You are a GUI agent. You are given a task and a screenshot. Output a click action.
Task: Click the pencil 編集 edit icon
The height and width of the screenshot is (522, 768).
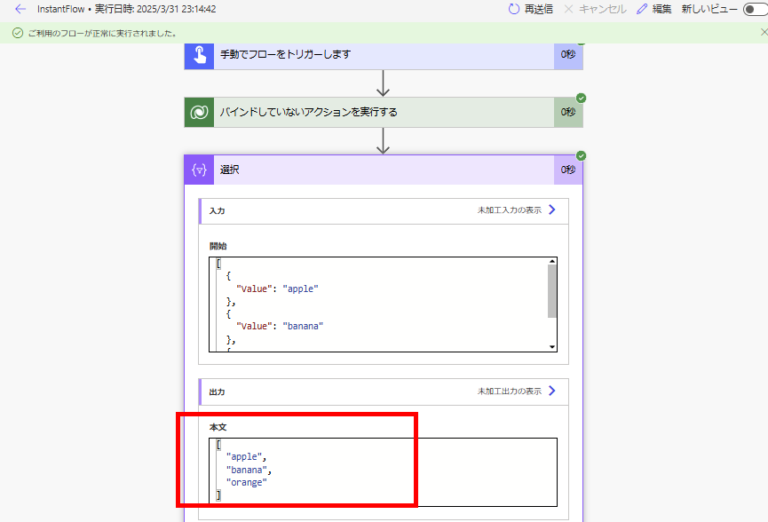(642, 9)
